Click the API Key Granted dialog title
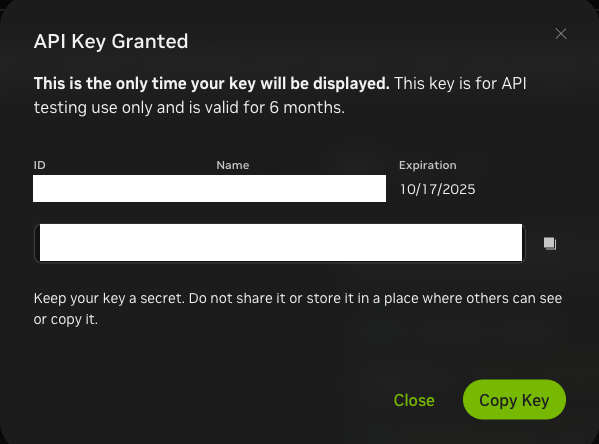The image size is (599, 444). (111, 41)
